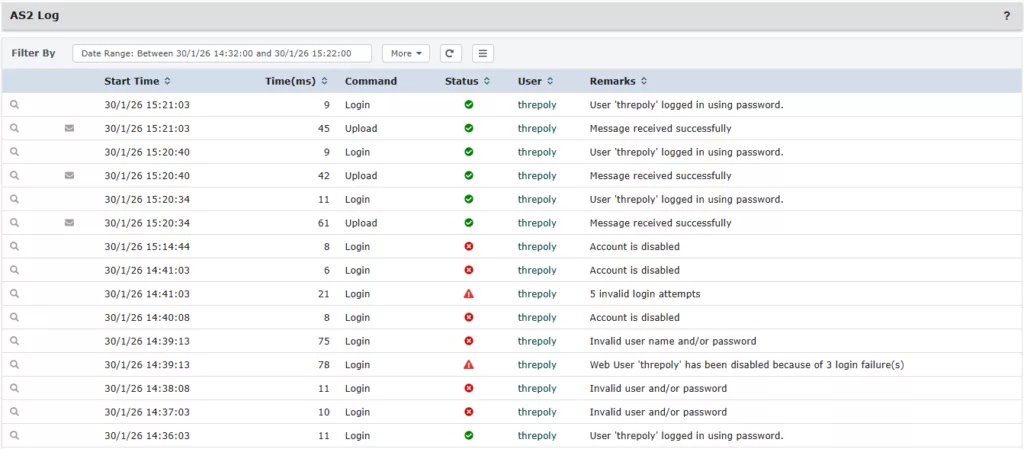Expand the More filter dropdown
This screenshot has height=449, width=1024.
406,54
